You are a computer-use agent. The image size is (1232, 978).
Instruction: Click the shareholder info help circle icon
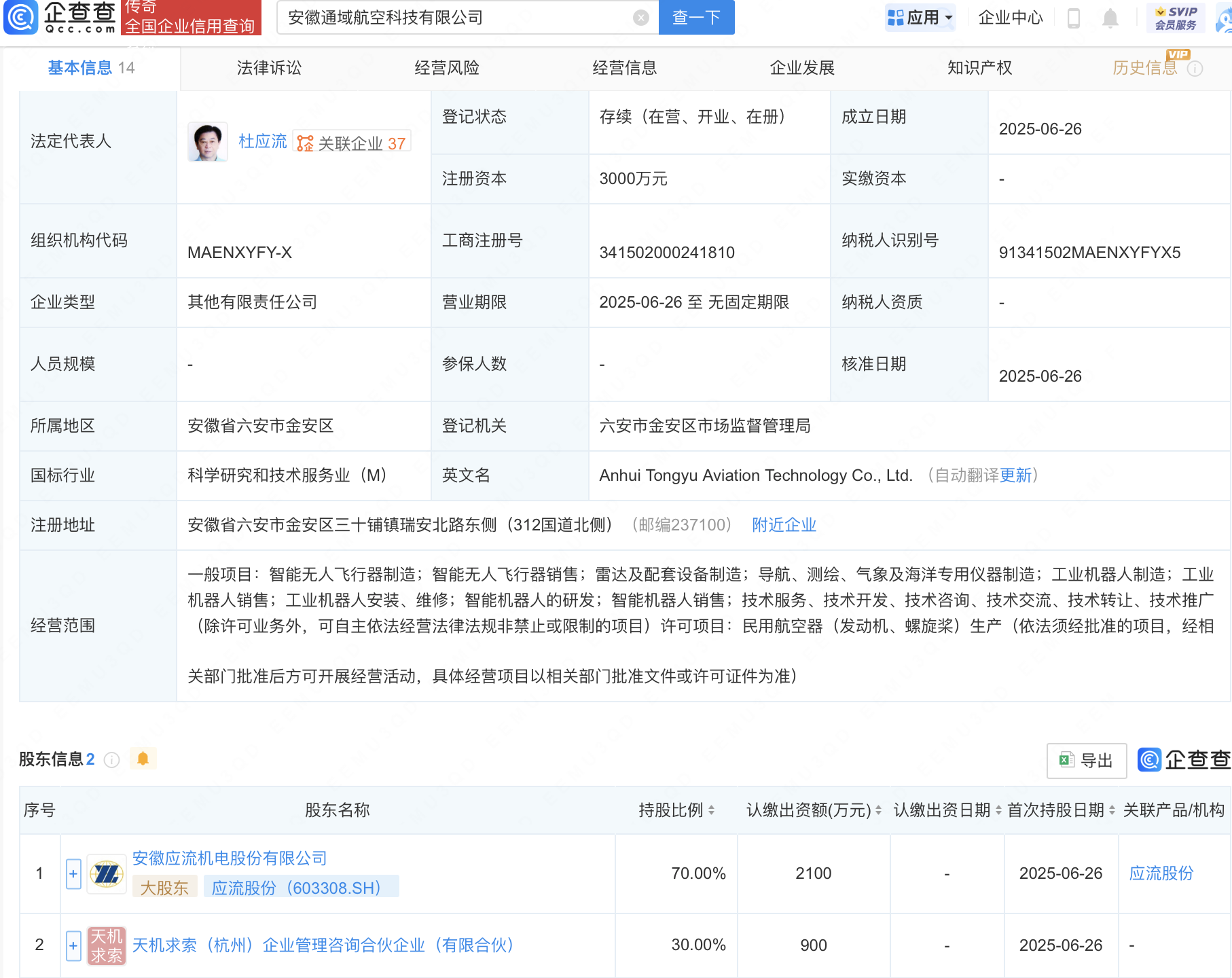112,759
